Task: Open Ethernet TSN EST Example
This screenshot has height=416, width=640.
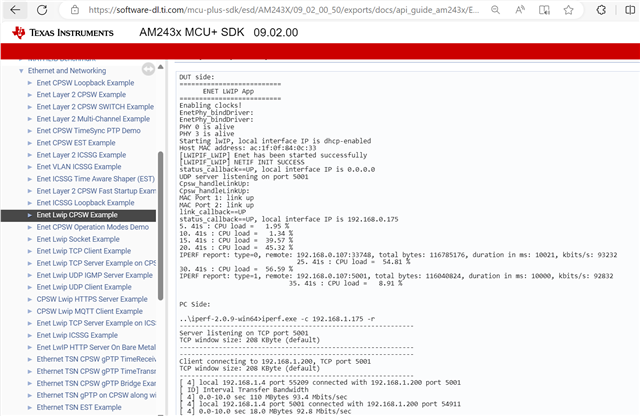Action: pos(79,407)
